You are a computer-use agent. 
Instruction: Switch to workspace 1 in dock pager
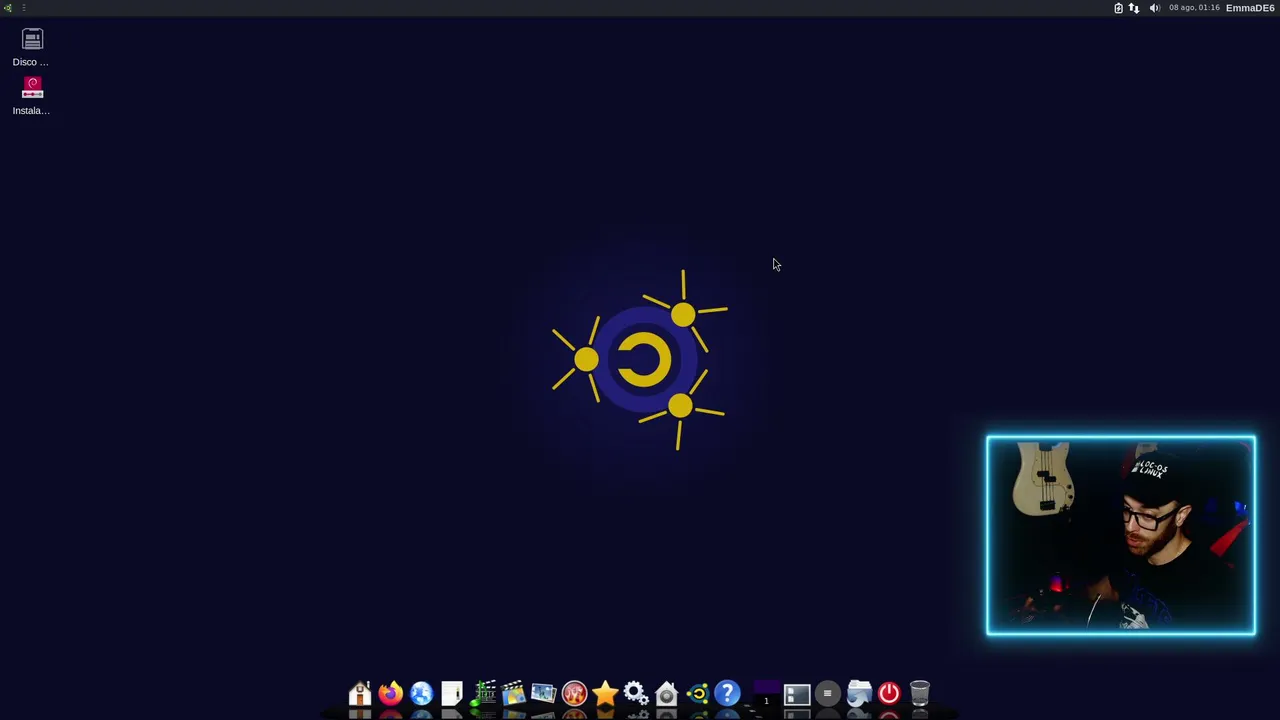pos(766,693)
